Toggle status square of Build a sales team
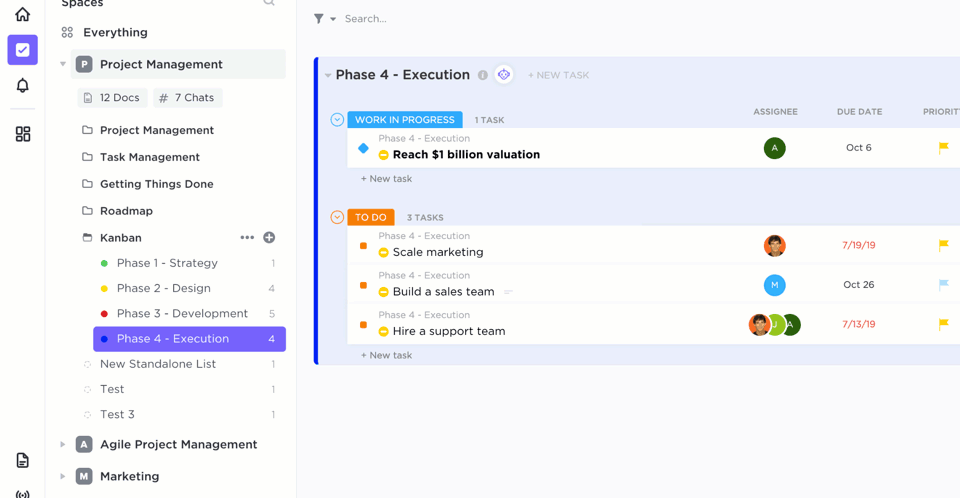The width and height of the screenshot is (960, 498). click(363, 285)
